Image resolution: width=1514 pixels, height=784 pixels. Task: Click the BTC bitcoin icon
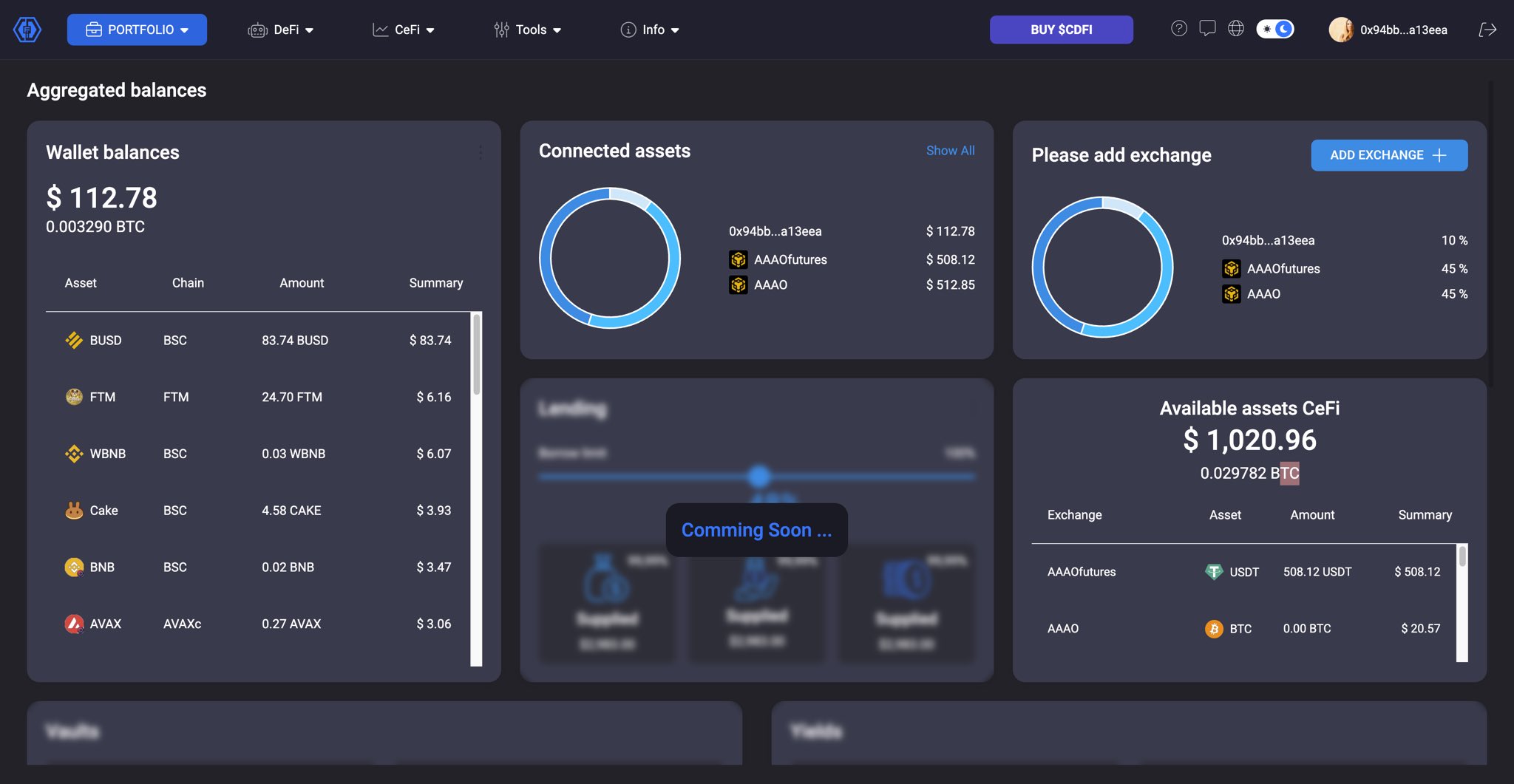click(x=1214, y=628)
